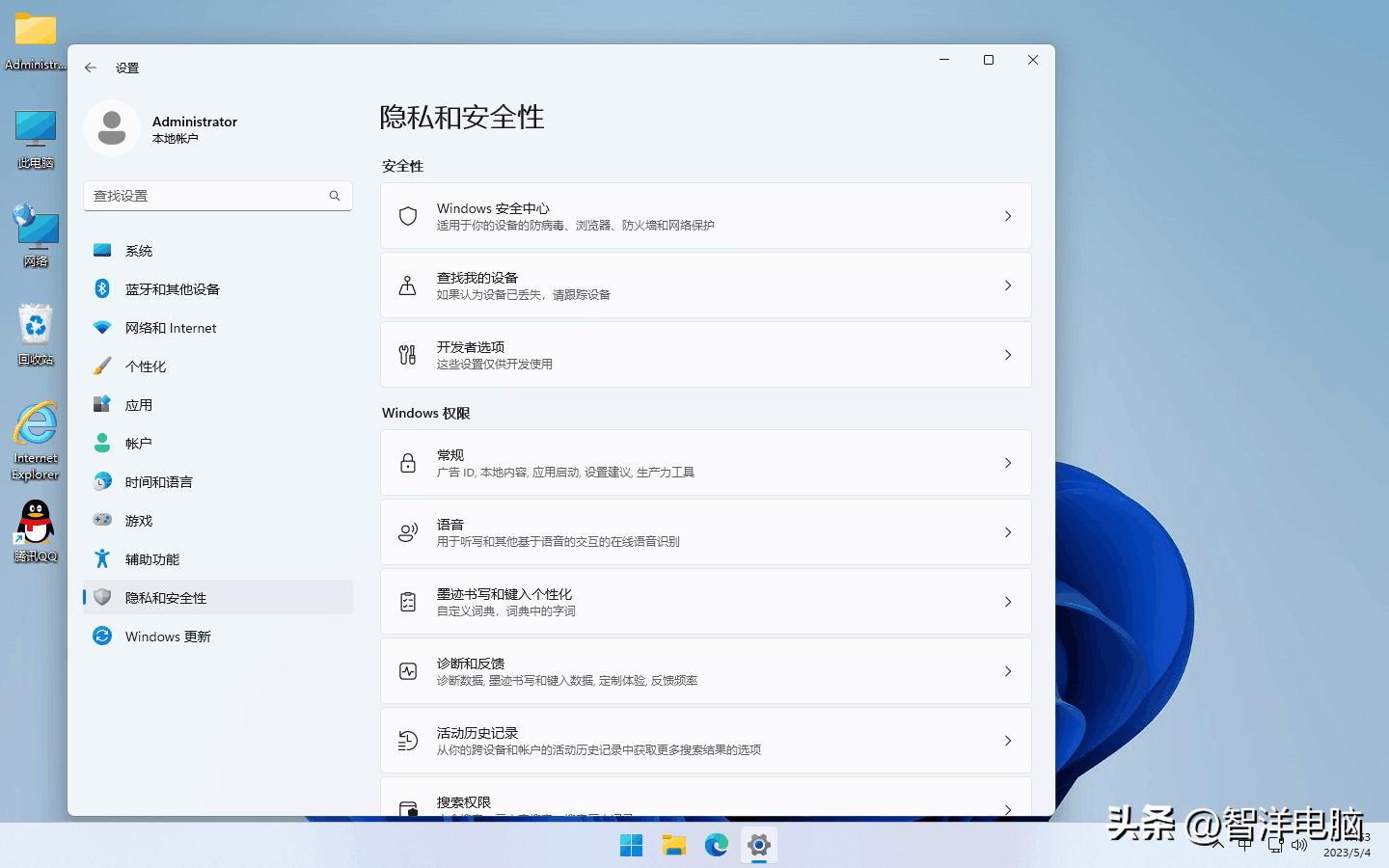Viewport: 1389px width, 868px height.
Task: Select Windows 更新 in the sidebar
Action: click(x=168, y=636)
